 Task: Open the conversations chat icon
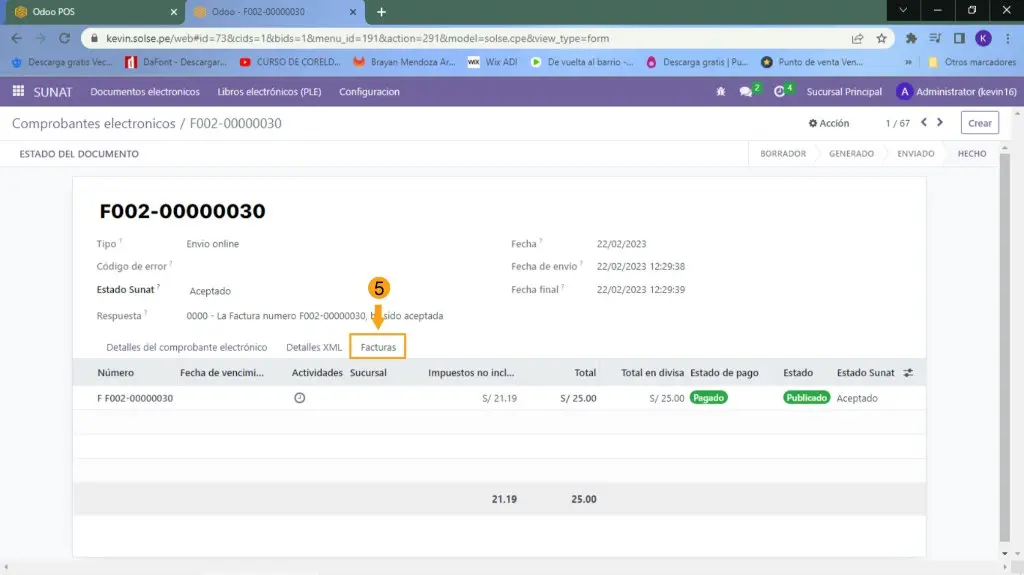tap(746, 92)
